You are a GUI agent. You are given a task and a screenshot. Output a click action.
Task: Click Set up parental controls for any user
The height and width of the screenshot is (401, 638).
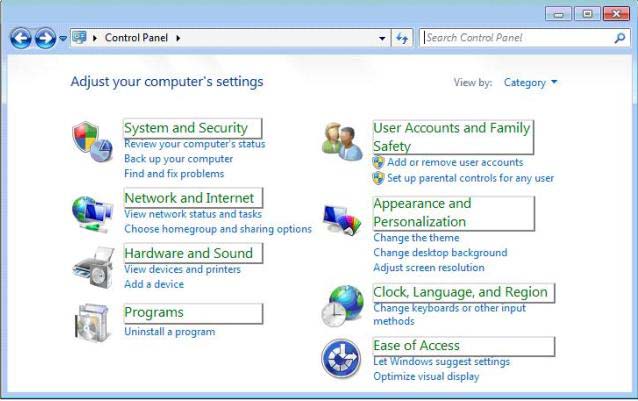(470, 178)
